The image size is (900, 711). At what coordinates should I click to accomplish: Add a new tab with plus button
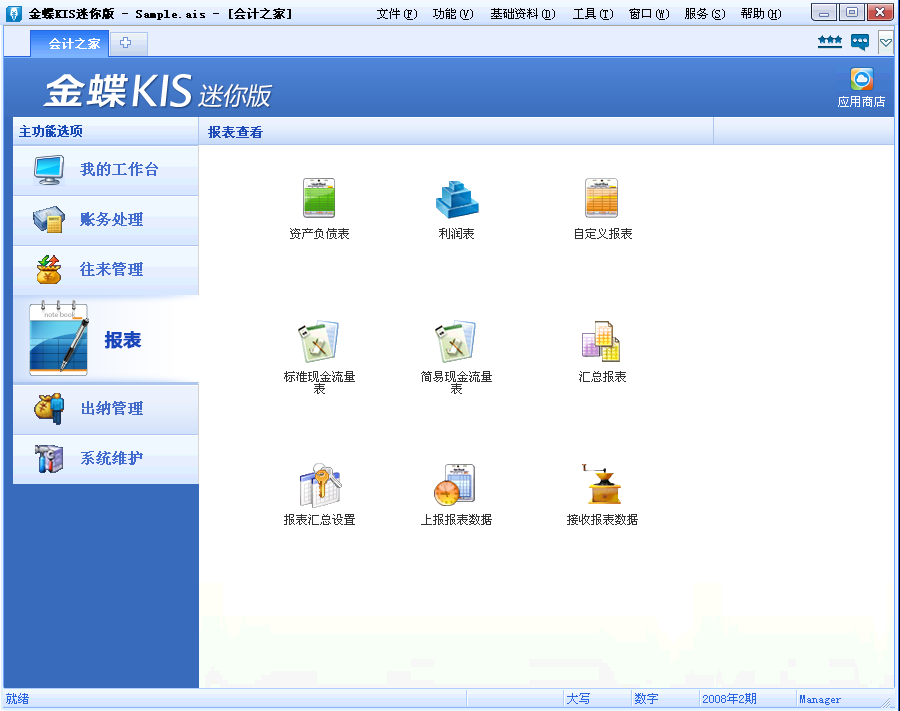point(126,43)
